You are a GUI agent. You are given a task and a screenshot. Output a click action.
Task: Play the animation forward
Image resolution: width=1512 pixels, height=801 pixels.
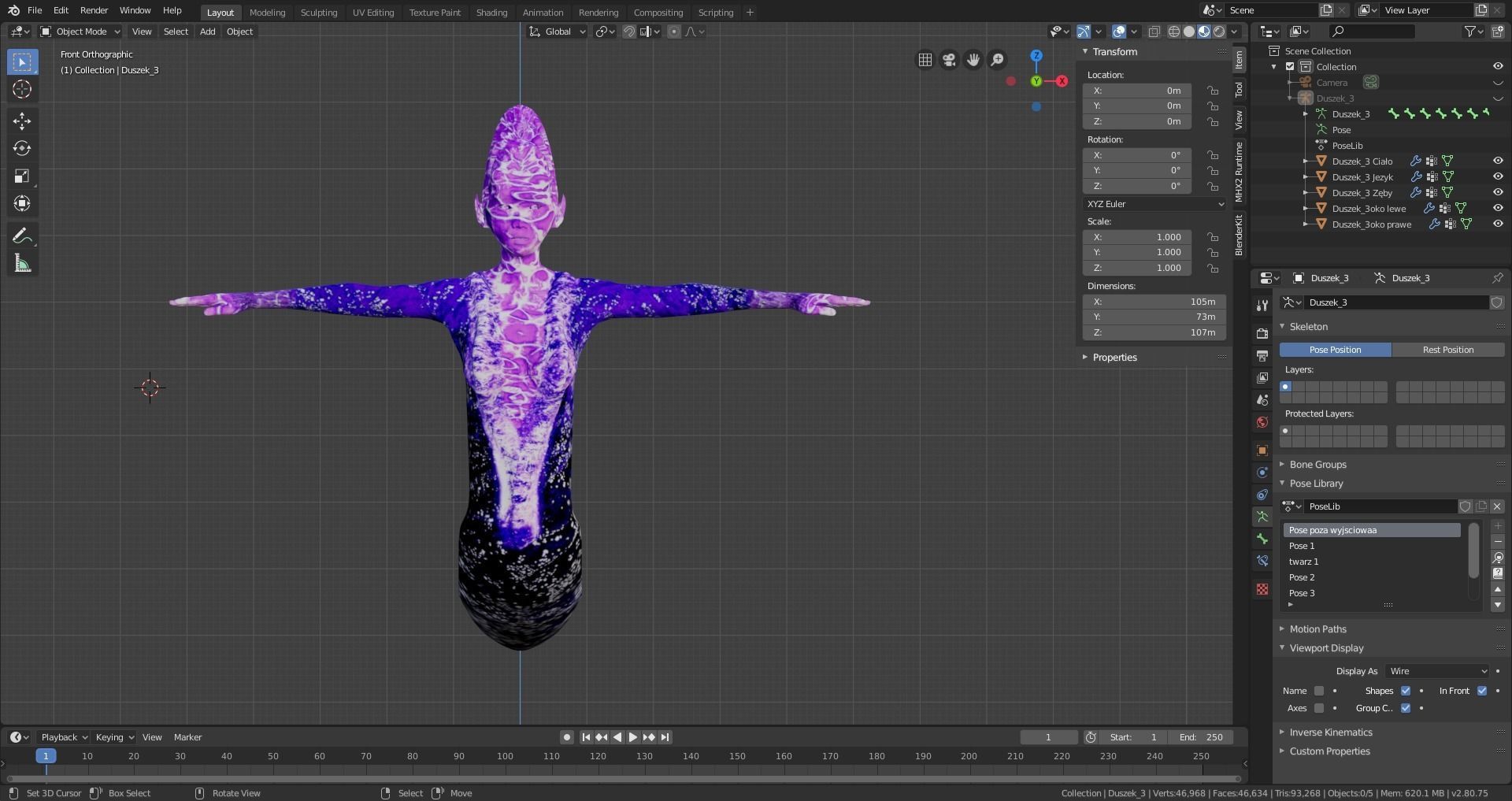(632, 737)
